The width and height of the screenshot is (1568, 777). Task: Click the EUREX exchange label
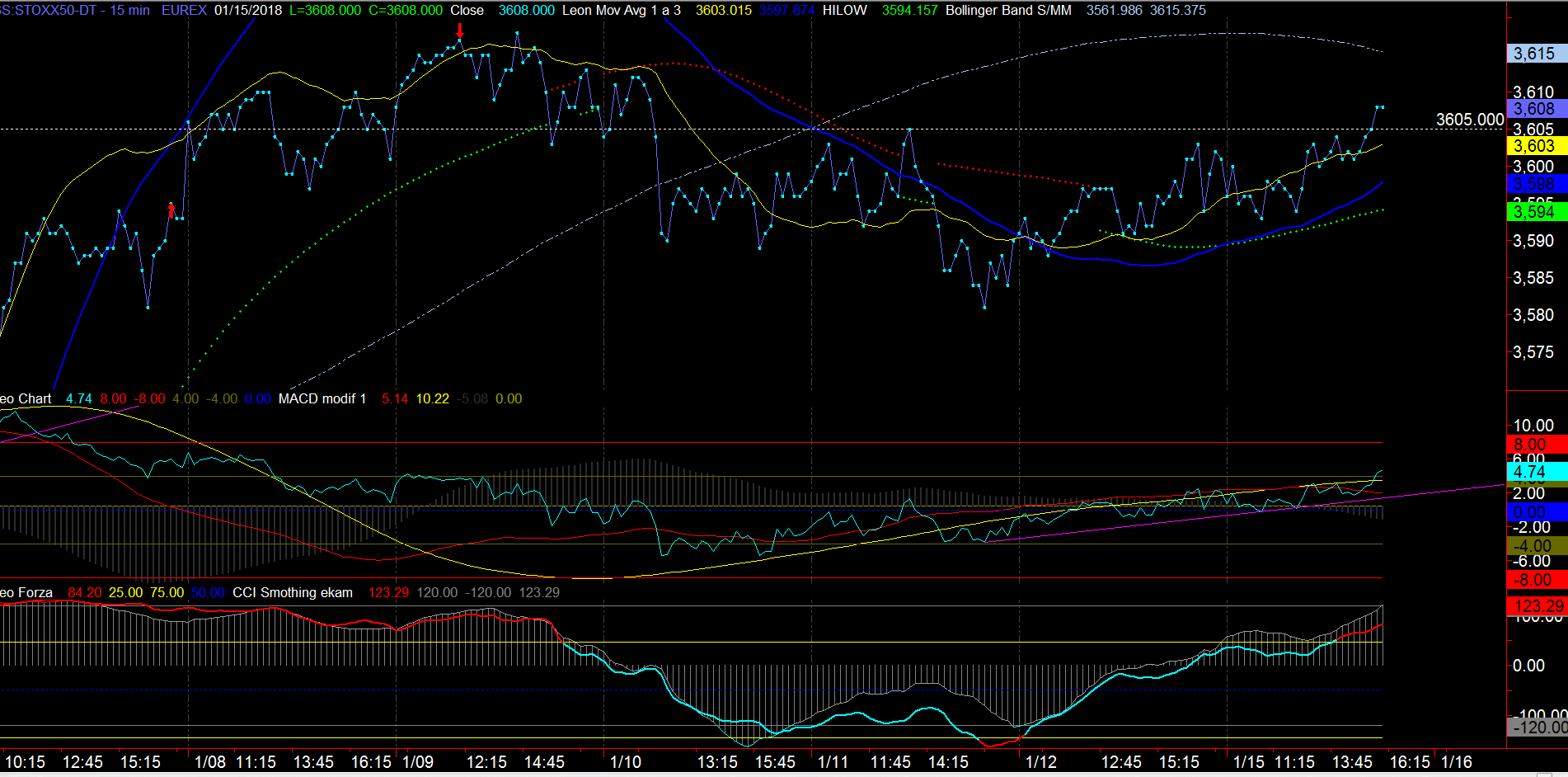coord(184,10)
